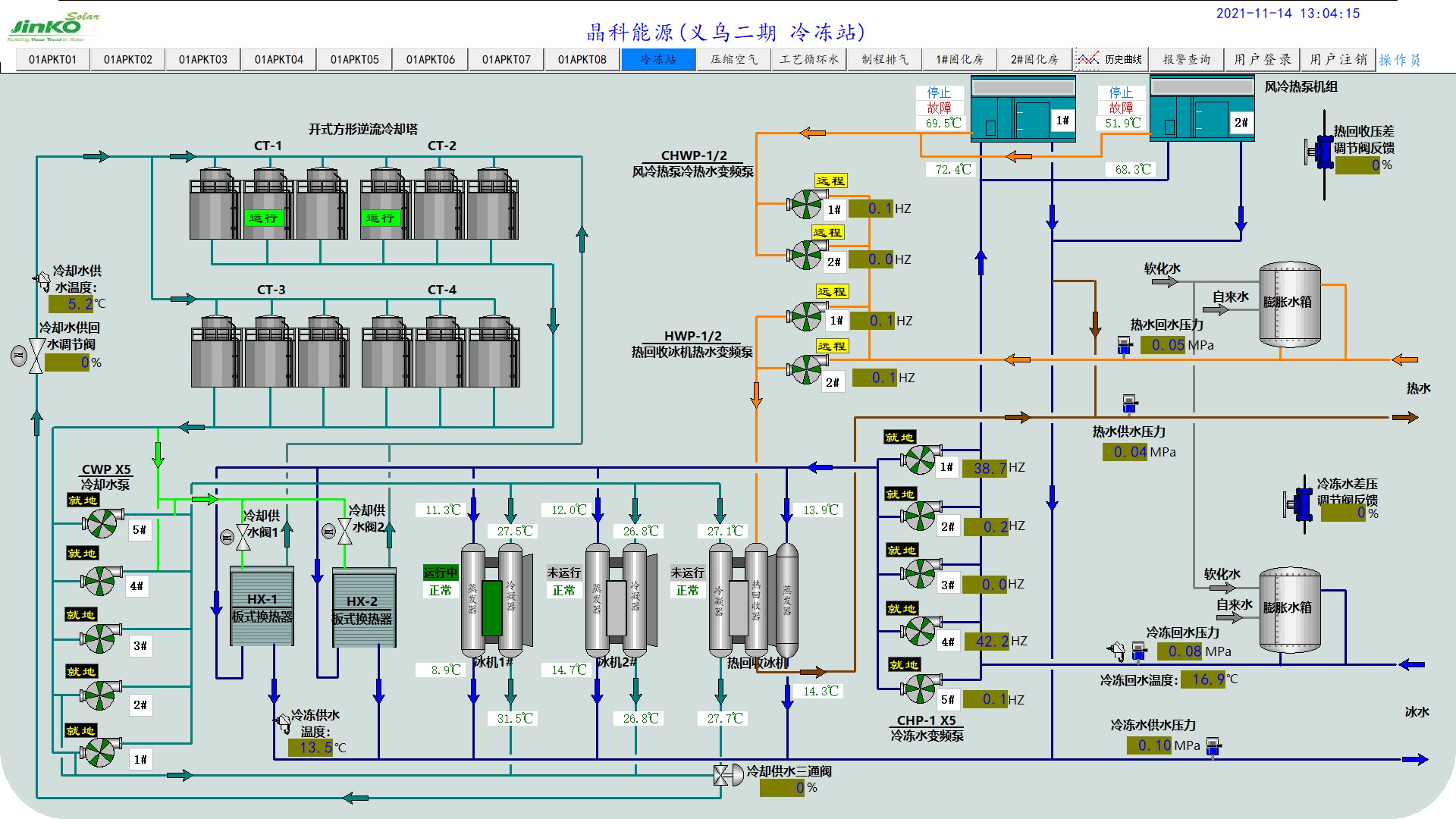Select the chiller 1# unit graphic

click(x=492, y=603)
